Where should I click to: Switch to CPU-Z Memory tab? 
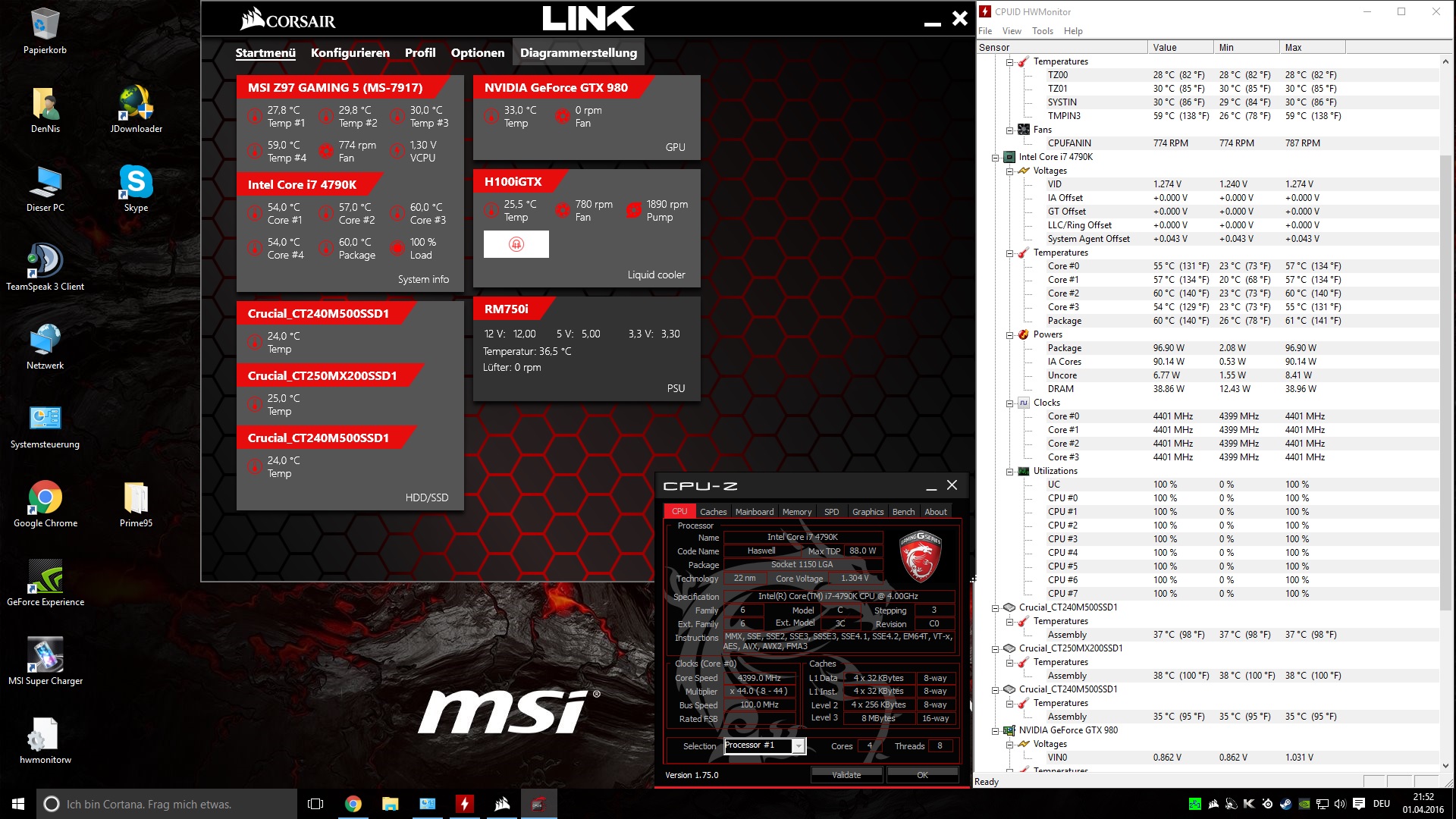click(x=797, y=512)
